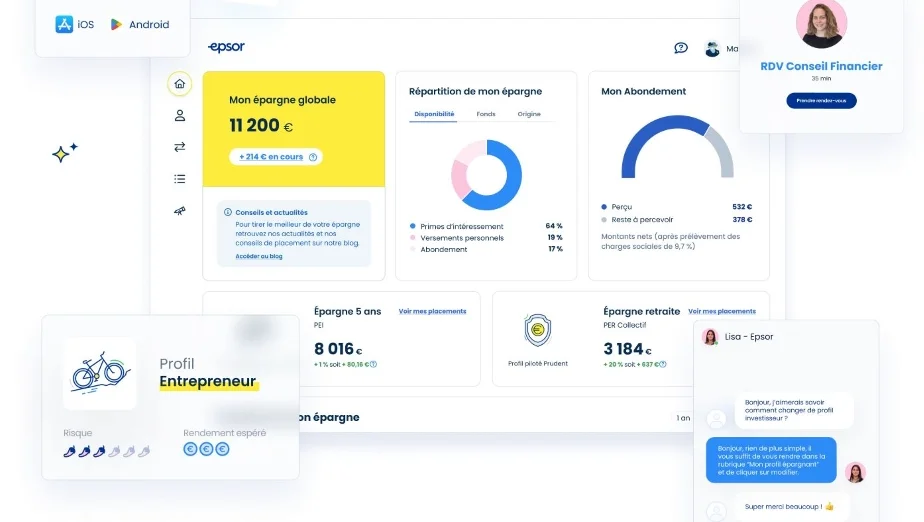Image resolution: width=924 pixels, height=522 pixels.
Task: Open the help chat bubble icon
Action: click(x=681, y=48)
